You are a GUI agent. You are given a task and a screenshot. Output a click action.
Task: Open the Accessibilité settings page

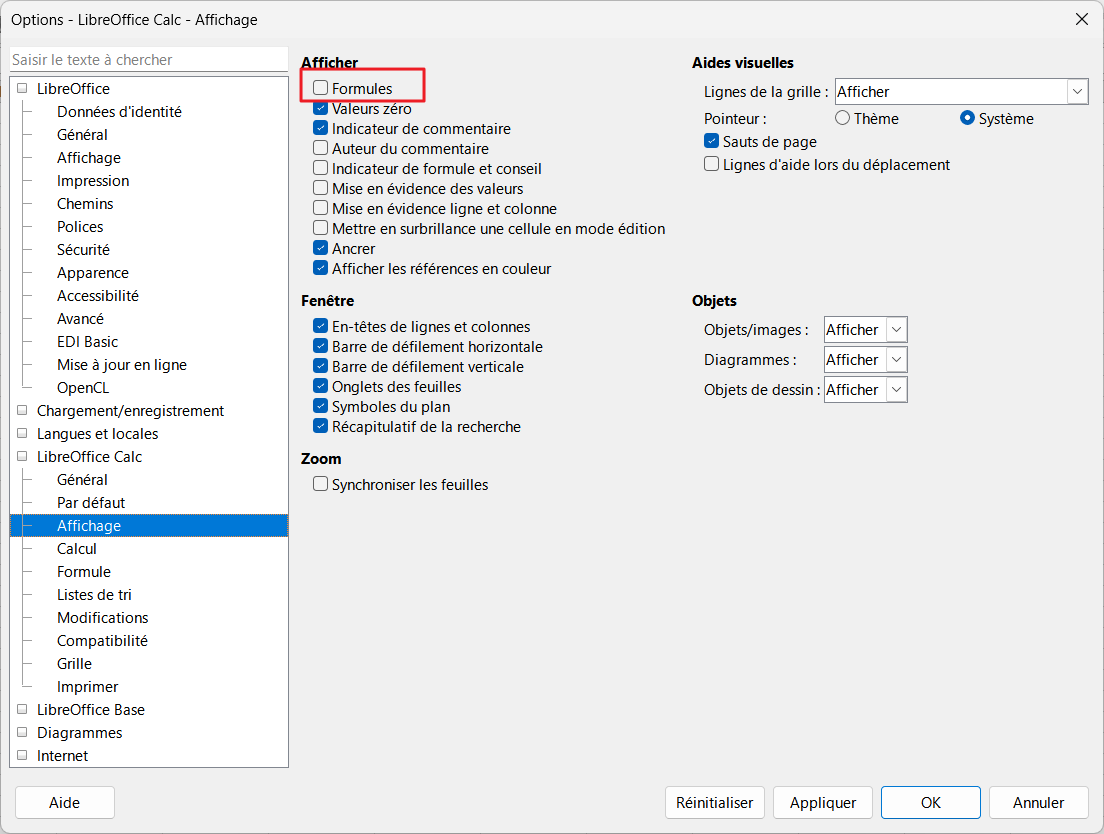[98, 296]
